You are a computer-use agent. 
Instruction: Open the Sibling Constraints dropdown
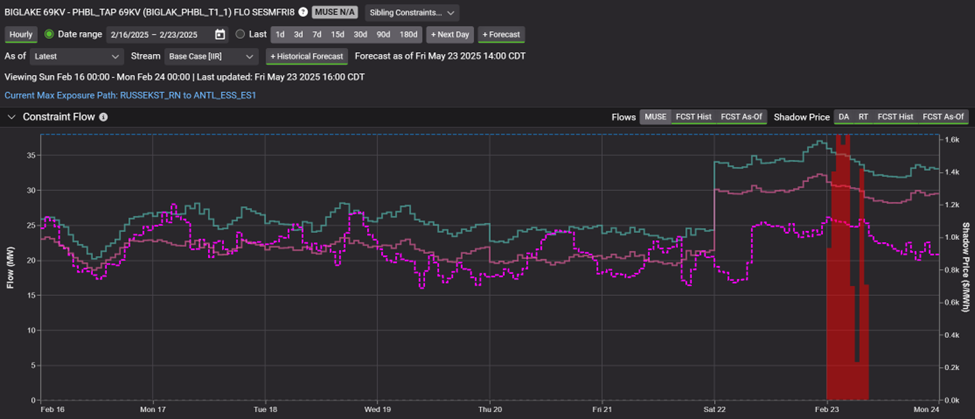point(413,13)
